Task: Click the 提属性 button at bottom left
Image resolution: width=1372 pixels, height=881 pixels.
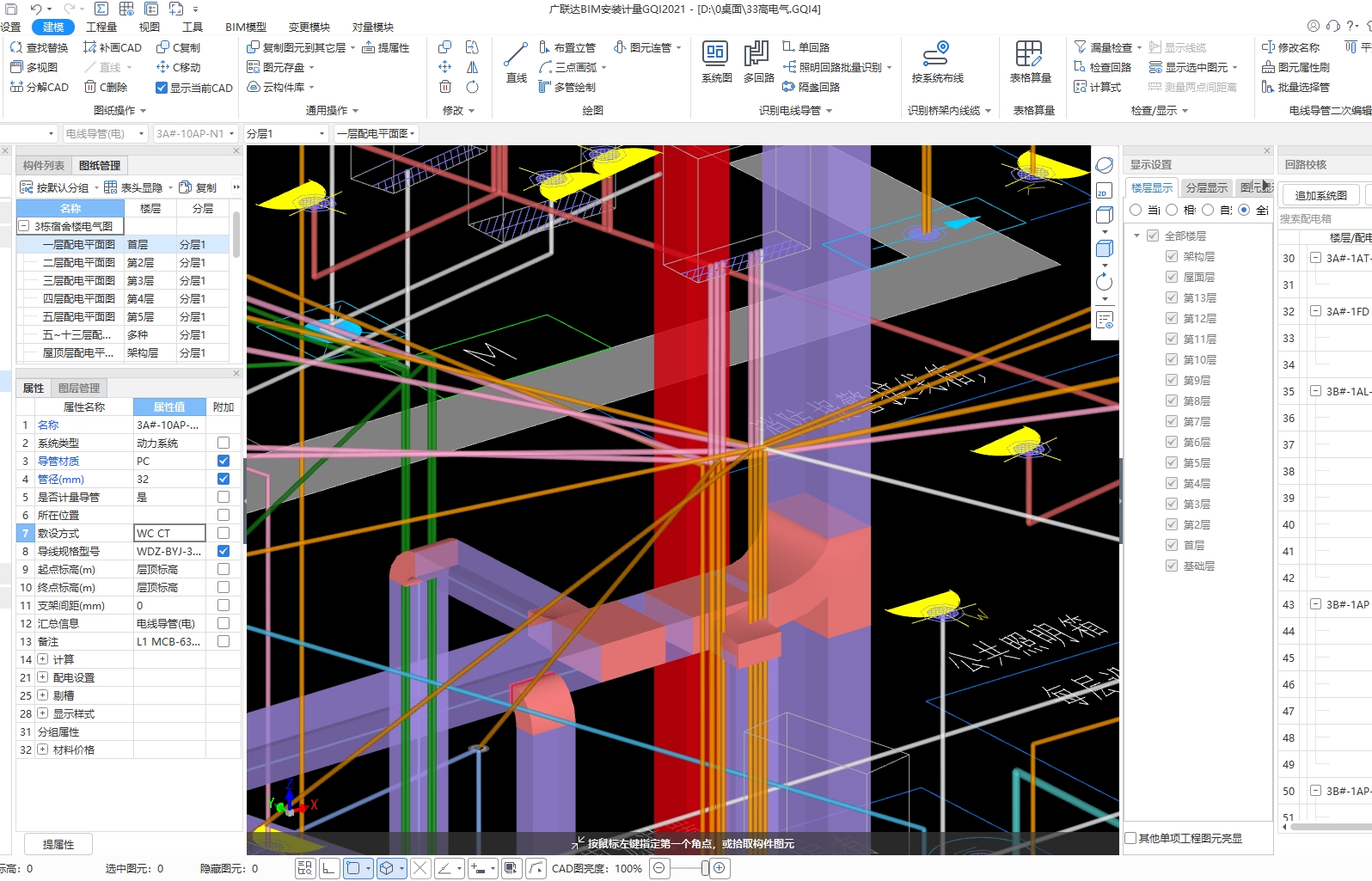Action: pyautogui.click(x=58, y=844)
